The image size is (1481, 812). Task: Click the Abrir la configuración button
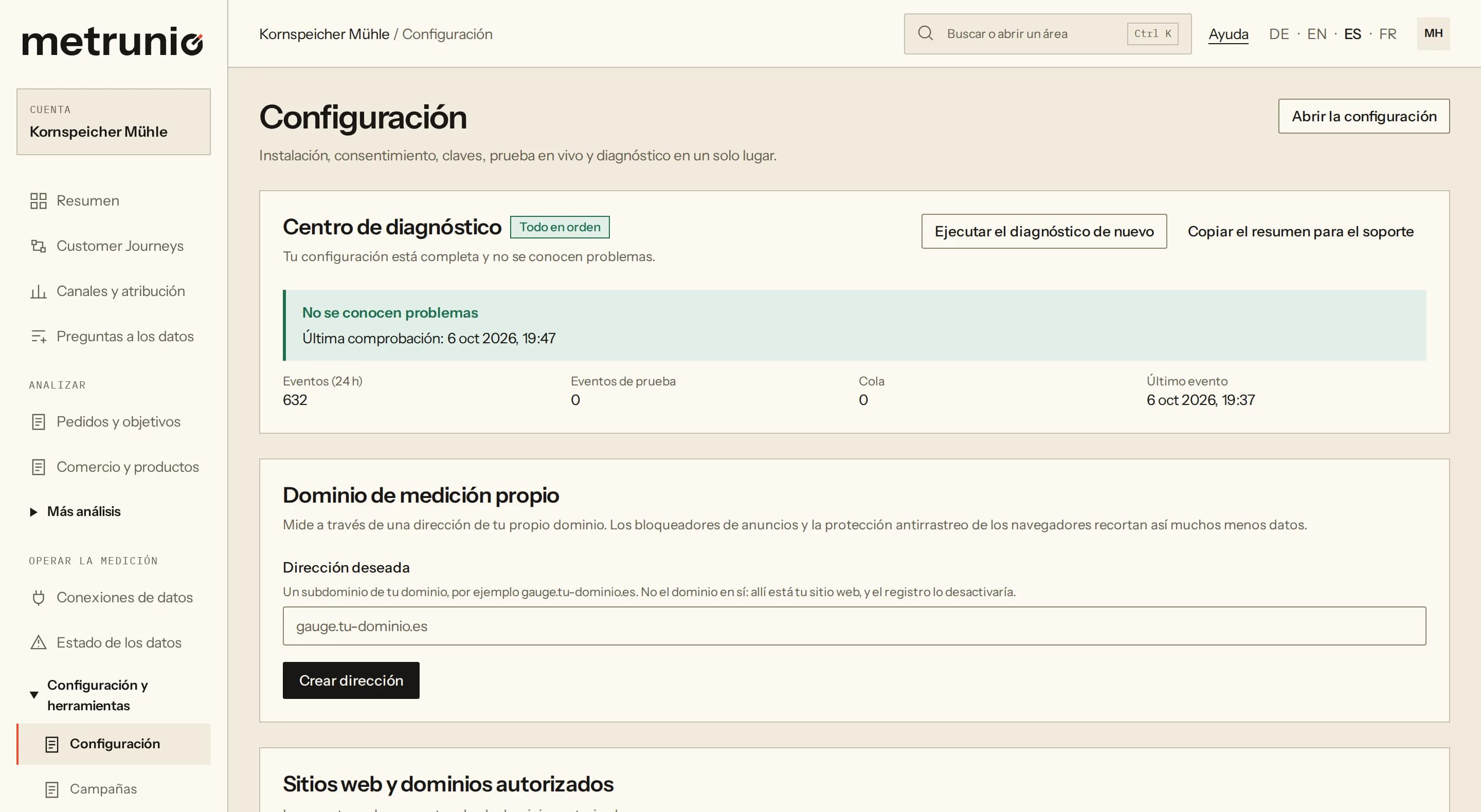(x=1364, y=116)
